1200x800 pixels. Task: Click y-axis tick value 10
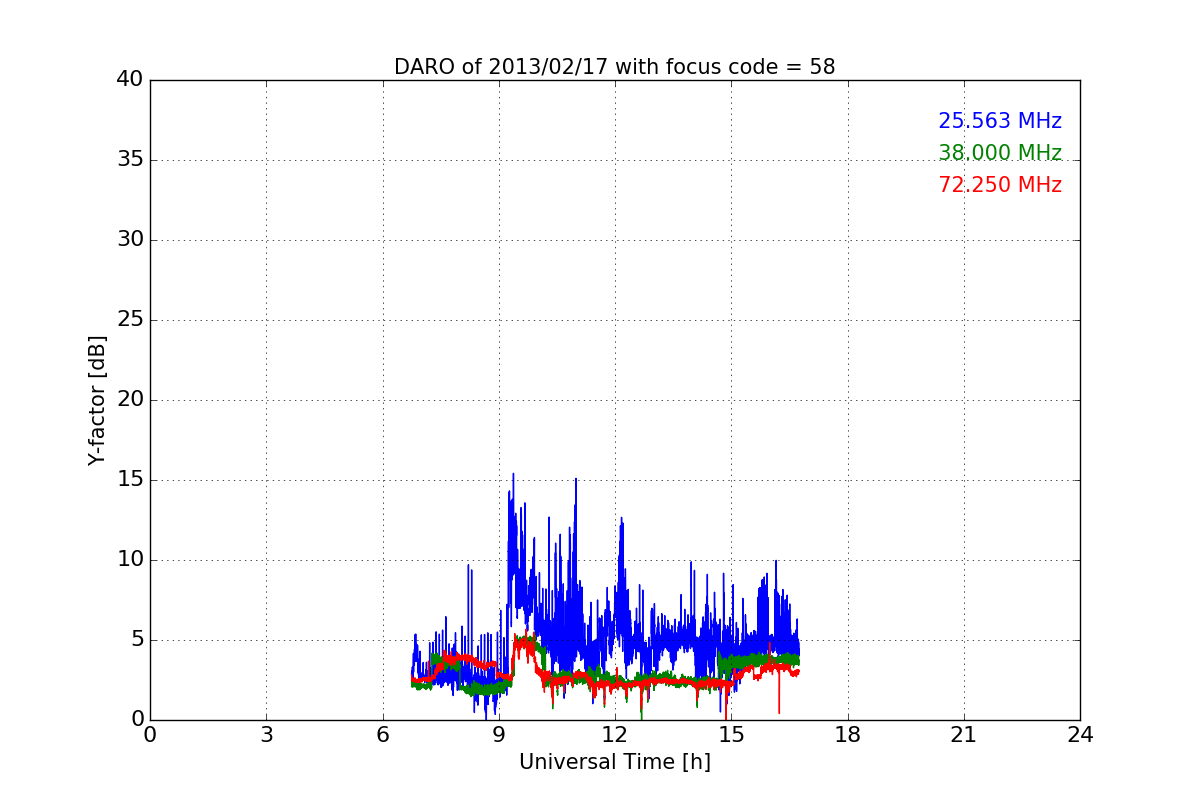point(130,560)
